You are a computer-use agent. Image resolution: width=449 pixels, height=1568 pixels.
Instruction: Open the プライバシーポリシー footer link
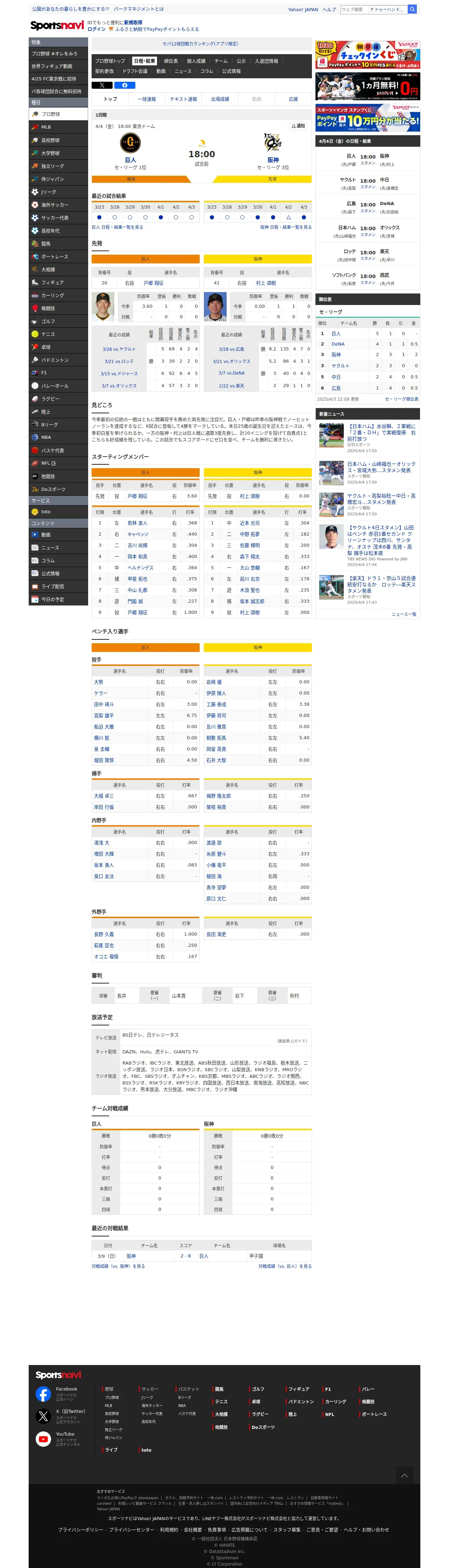80,1530
